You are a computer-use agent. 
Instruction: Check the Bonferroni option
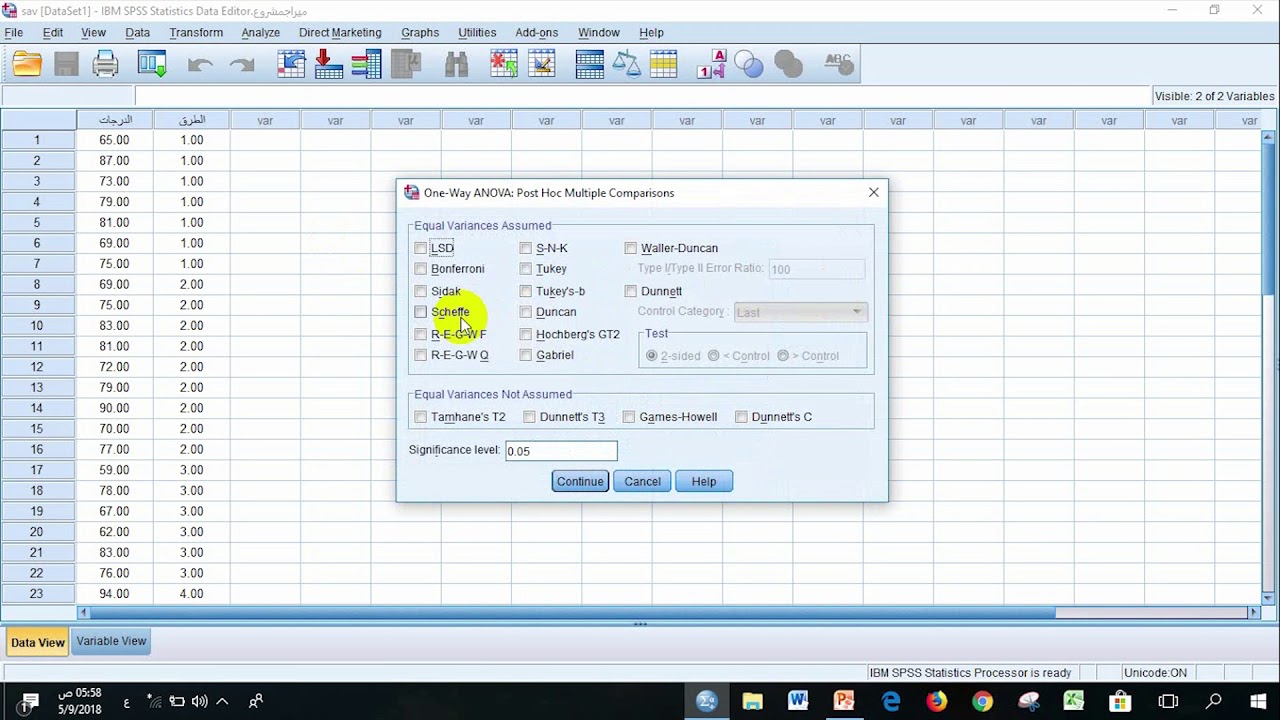click(421, 269)
